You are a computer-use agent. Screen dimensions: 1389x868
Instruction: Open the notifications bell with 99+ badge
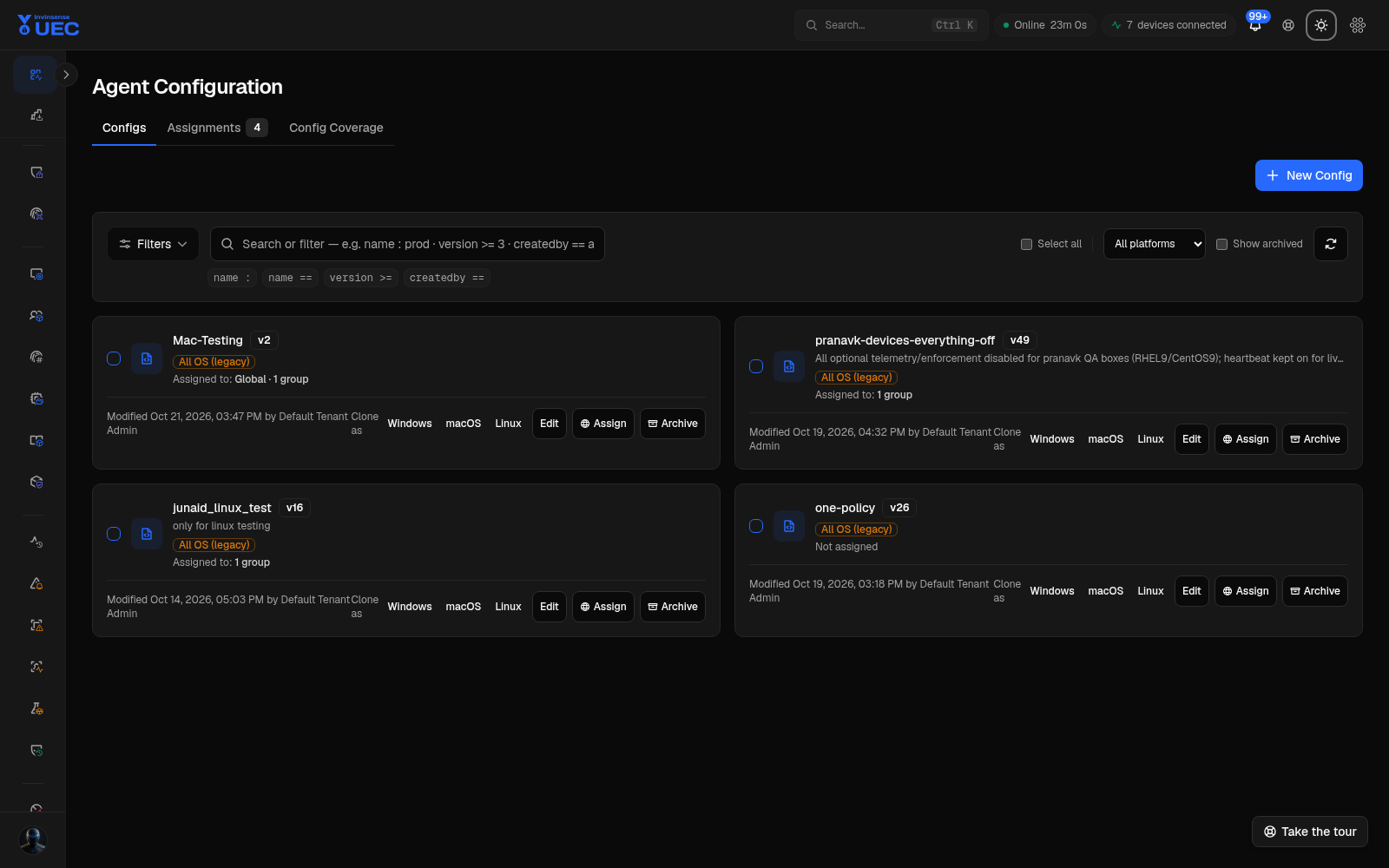pyautogui.click(x=1255, y=25)
